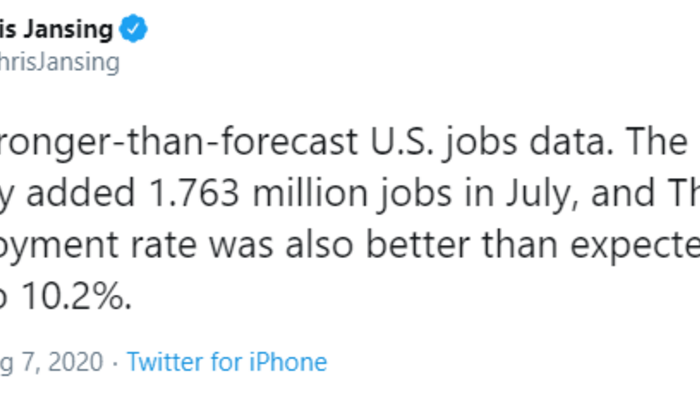Screen dimensions: 700x400
Task: Click the ChrisJansing username handle
Action: (60, 62)
